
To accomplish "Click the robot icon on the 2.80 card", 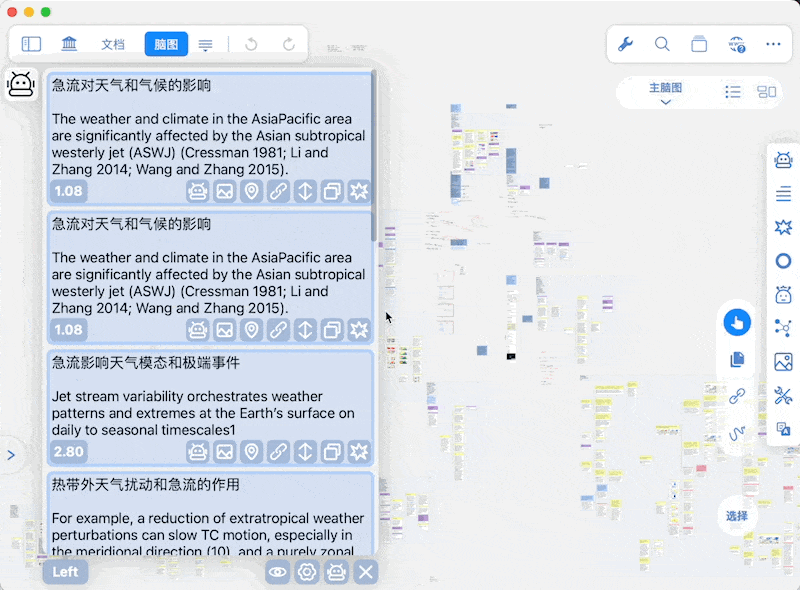I will [197, 452].
